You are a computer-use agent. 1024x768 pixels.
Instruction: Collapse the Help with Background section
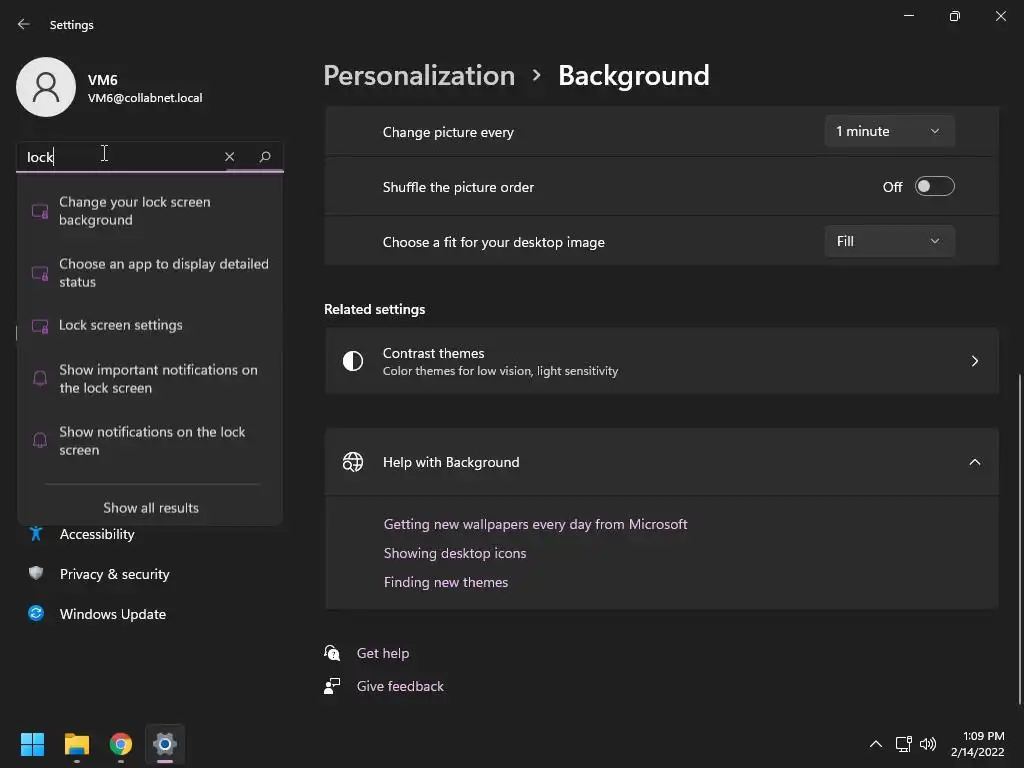click(x=974, y=462)
